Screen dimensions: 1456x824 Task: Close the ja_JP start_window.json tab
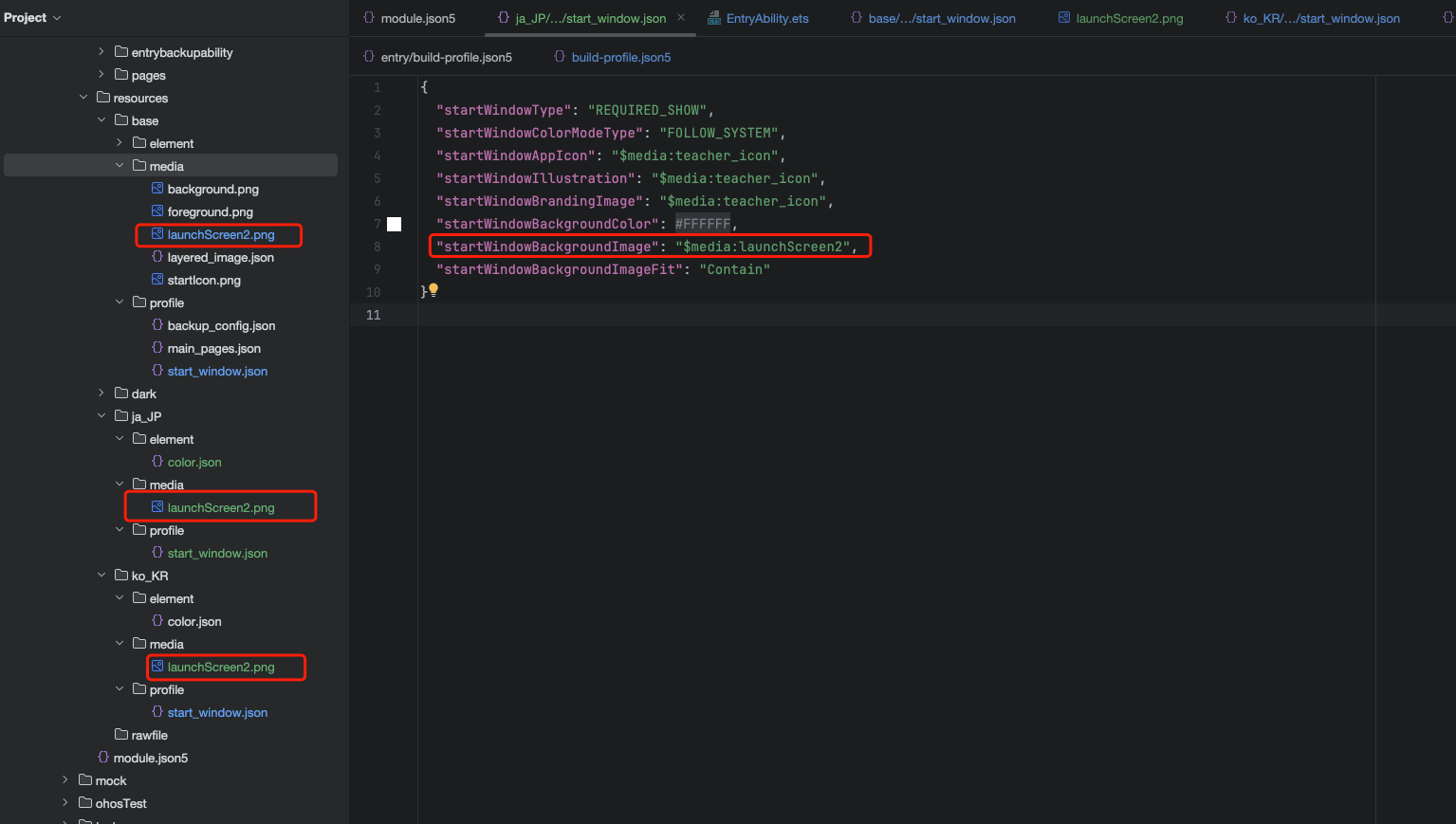point(681,18)
